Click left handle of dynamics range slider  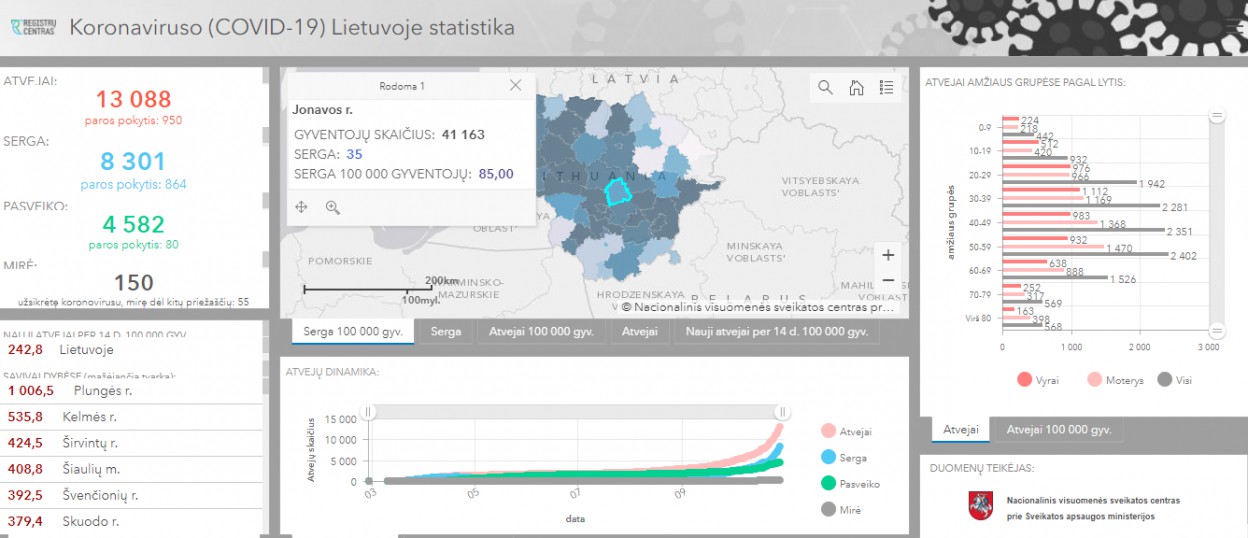pos(368,412)
